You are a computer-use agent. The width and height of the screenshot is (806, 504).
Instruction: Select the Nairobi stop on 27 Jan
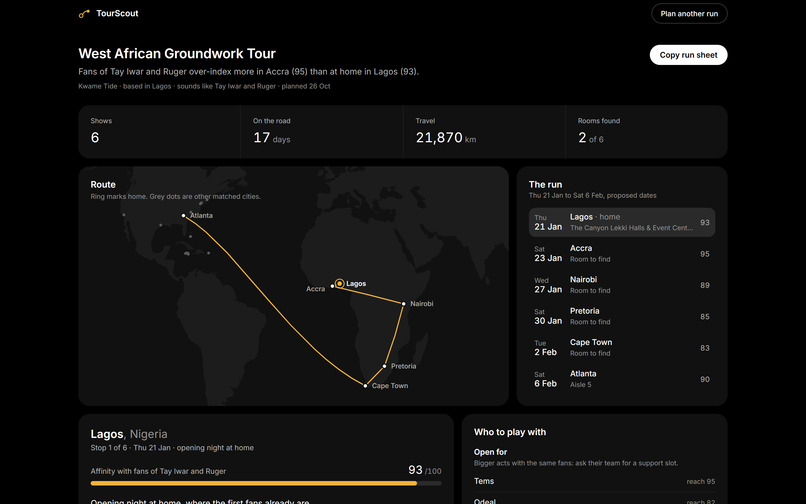[x=621, y=285]
